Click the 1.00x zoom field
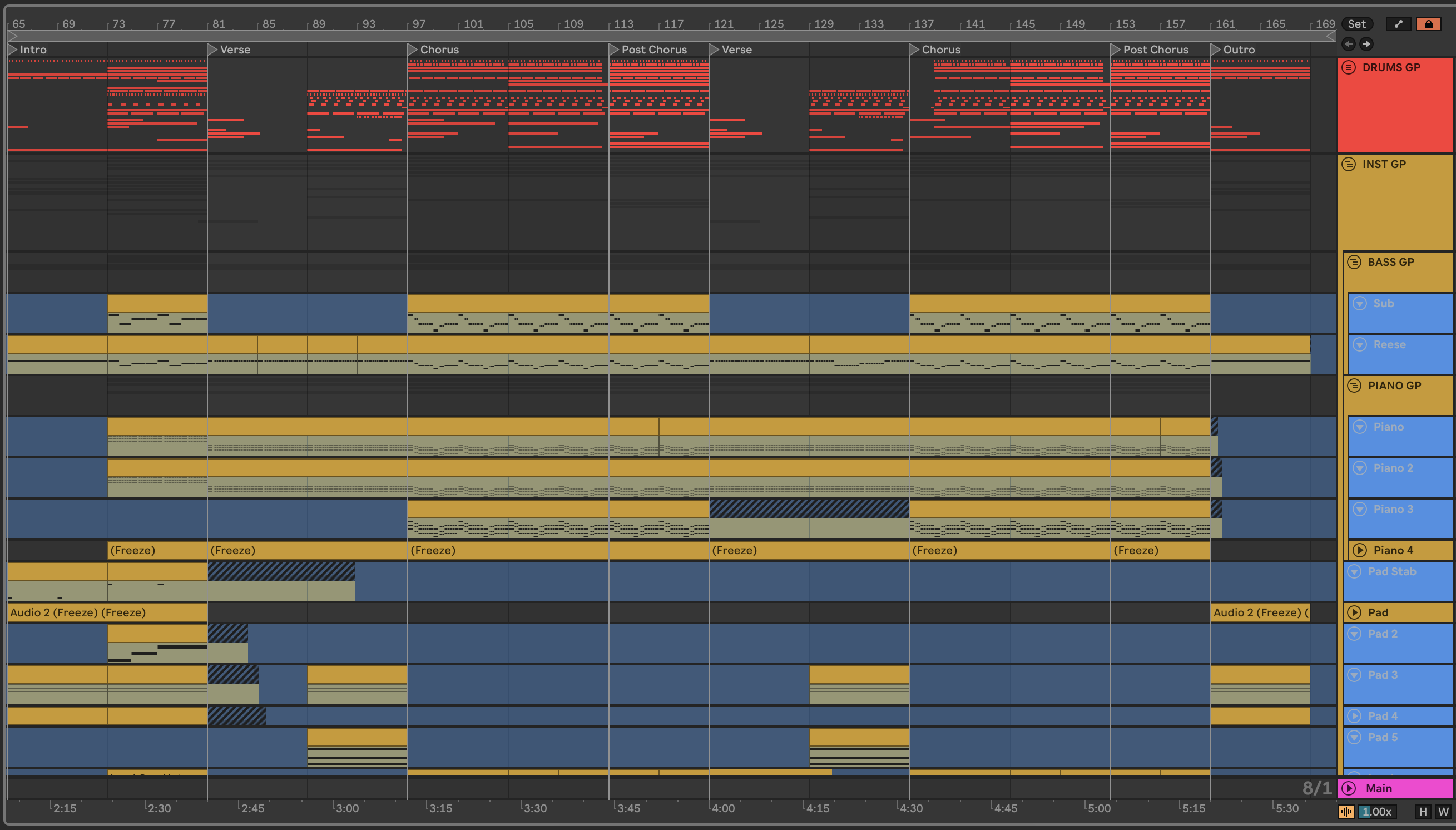The width and height of the screenshot is (1456, 830). tap(1377, 812)
